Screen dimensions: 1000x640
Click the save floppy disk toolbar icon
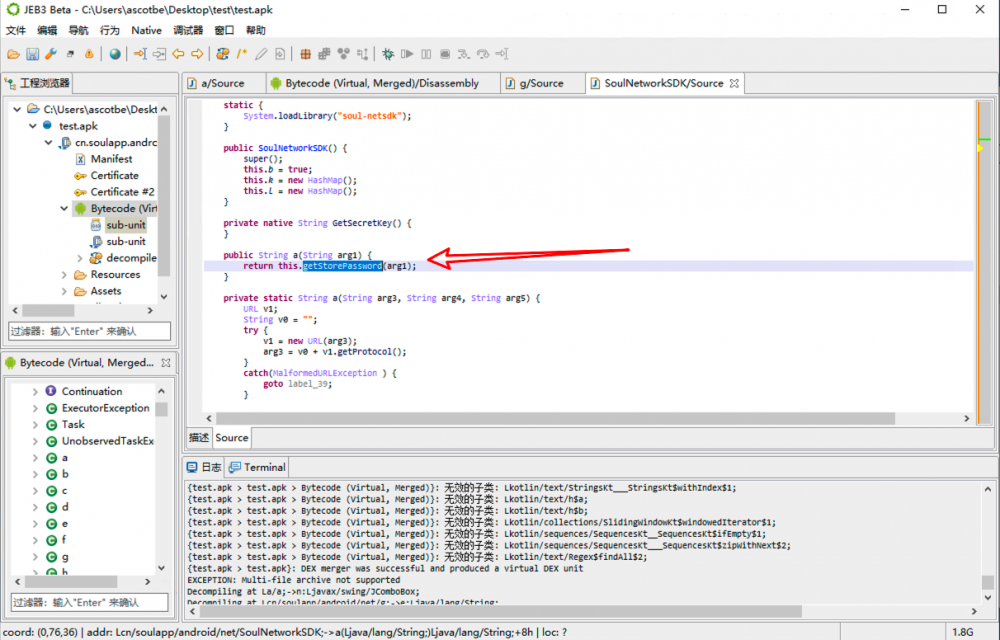[32, 54]
